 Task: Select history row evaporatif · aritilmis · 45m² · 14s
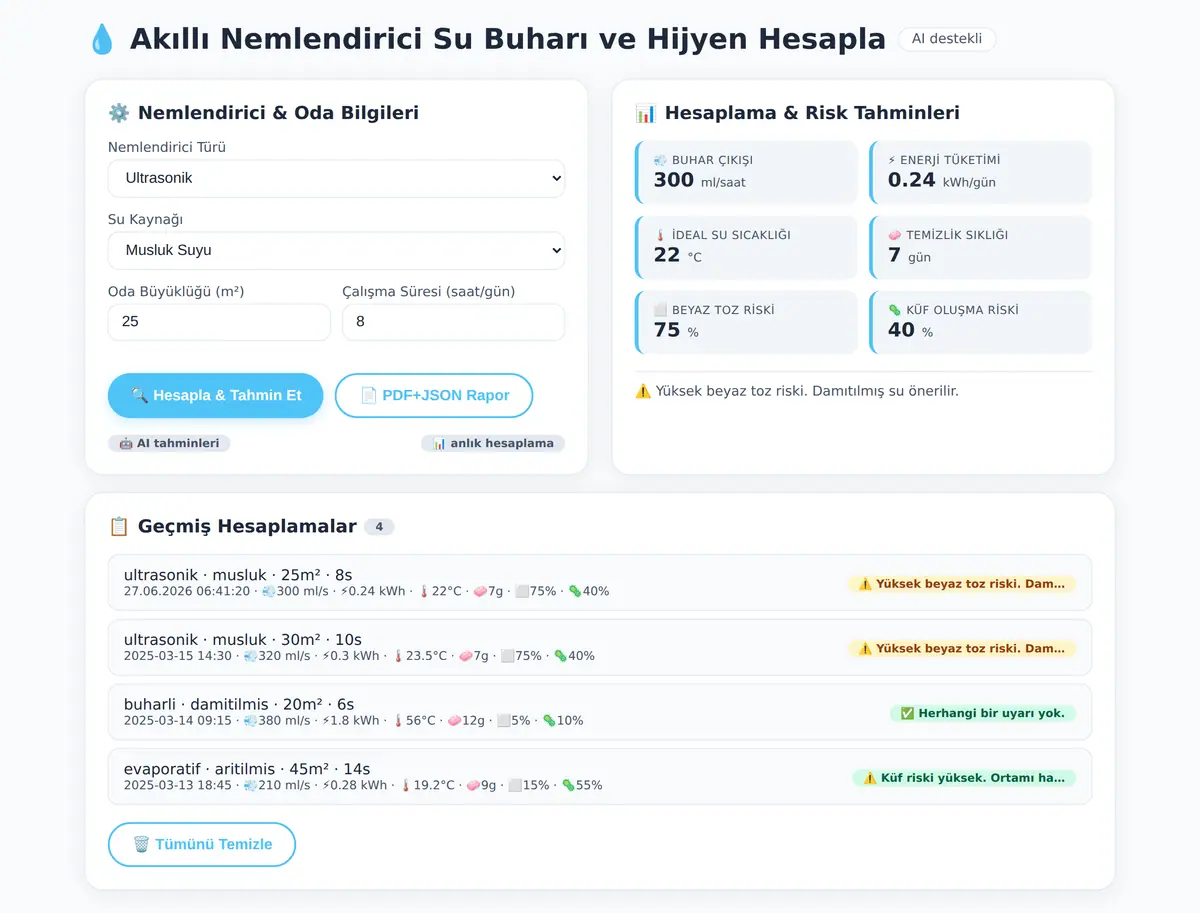(600, 776)
